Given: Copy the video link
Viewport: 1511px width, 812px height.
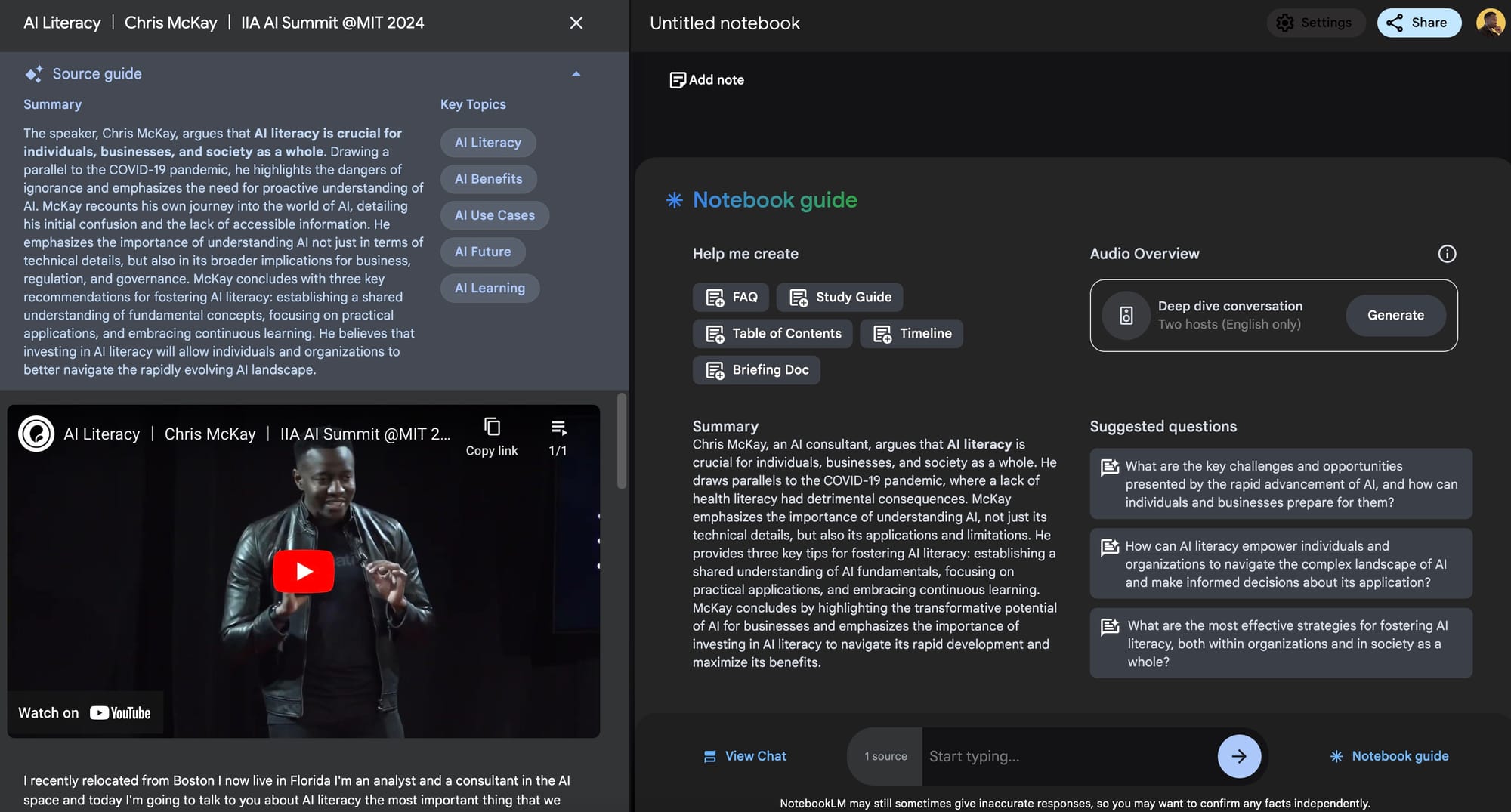Looking at the screenshot, I should tap(492, 437).
